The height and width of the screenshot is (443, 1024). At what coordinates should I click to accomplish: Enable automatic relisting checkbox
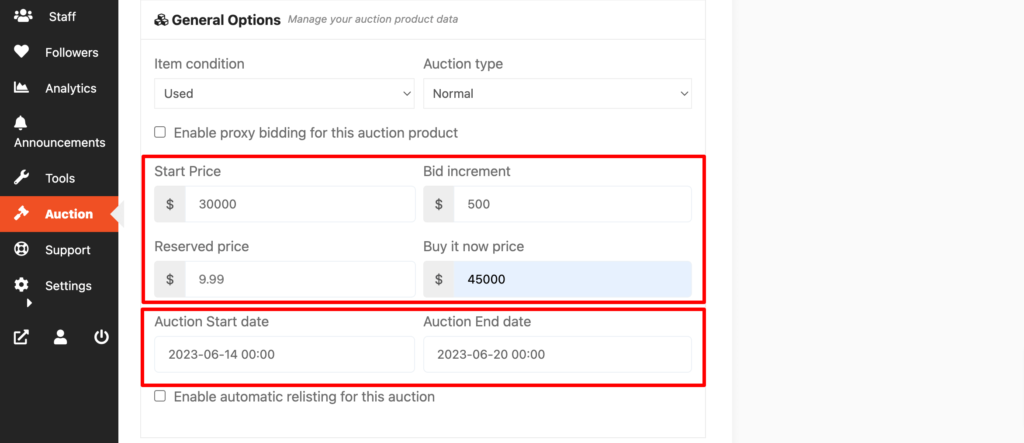coord(160,396)
